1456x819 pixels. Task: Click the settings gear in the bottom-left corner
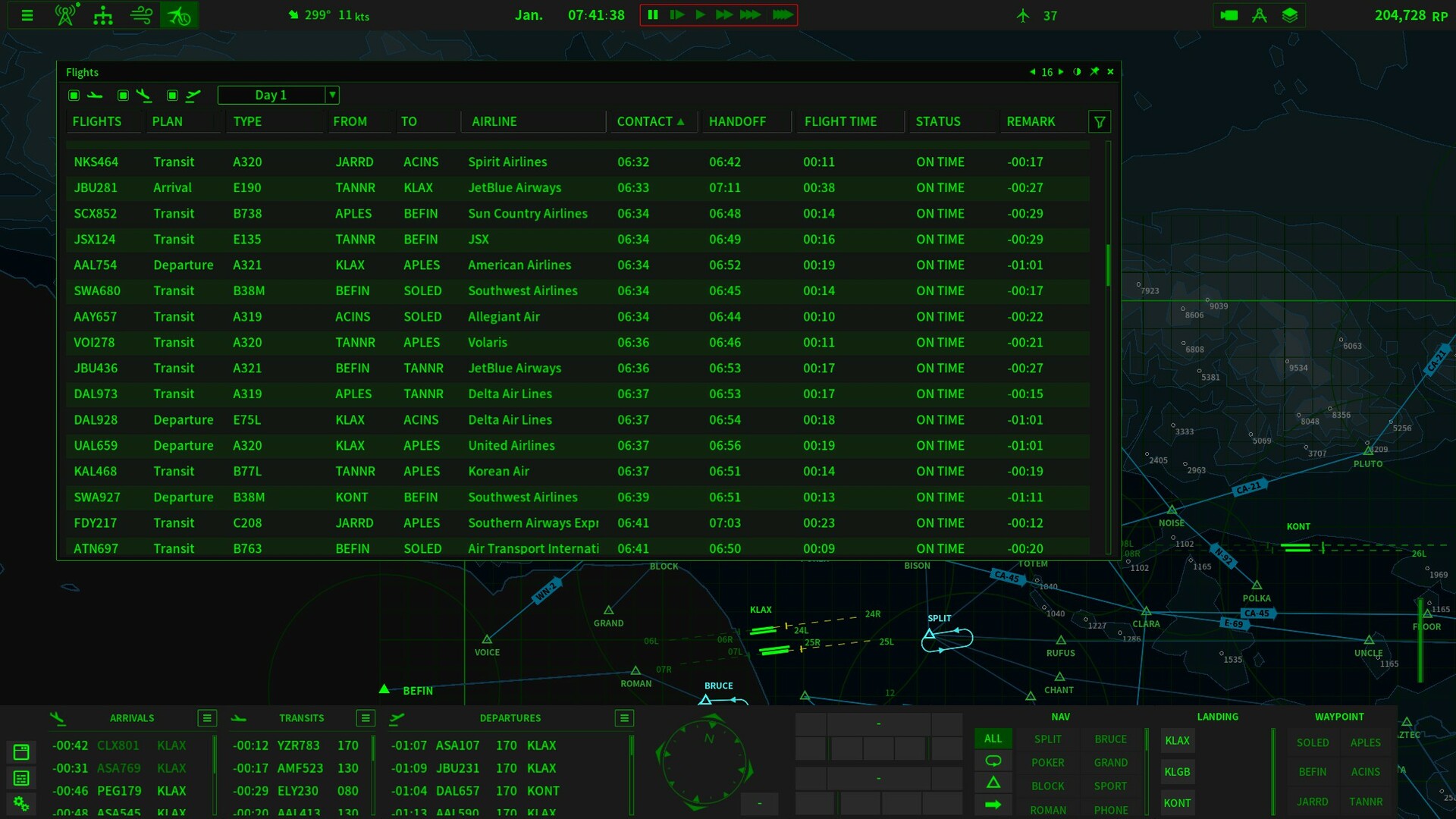pos(22,804)
